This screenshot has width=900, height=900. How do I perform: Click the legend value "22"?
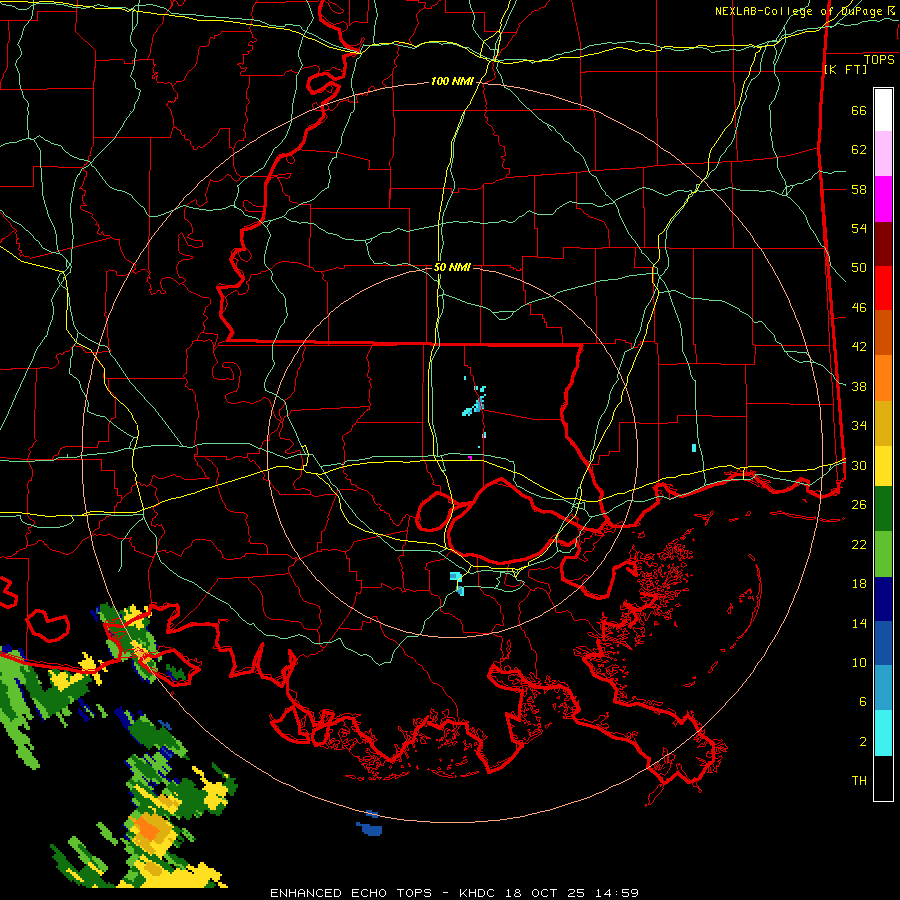(859, 544)
